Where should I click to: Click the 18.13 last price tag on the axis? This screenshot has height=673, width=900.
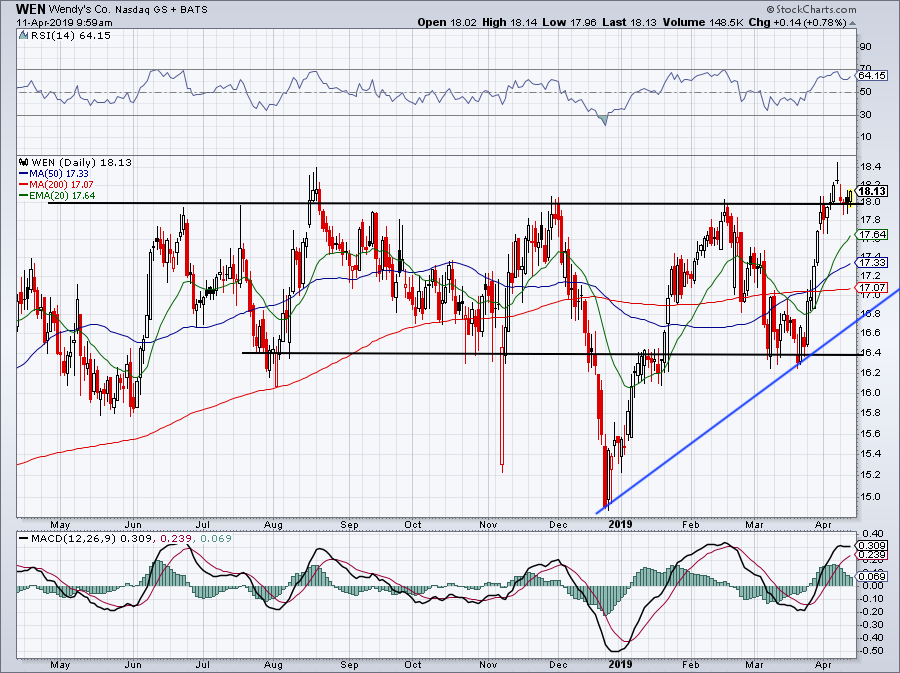click(872, 191)
